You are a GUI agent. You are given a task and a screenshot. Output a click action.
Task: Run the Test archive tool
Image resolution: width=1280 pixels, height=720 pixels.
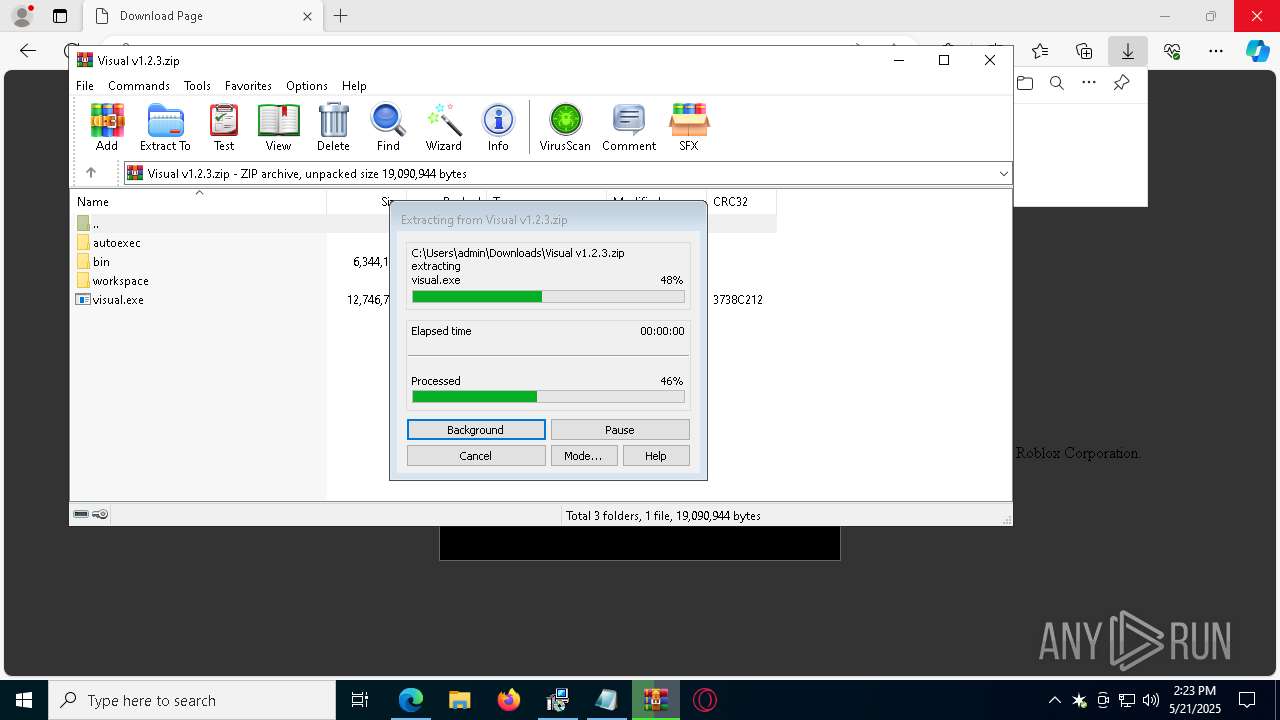click(224, 127)
